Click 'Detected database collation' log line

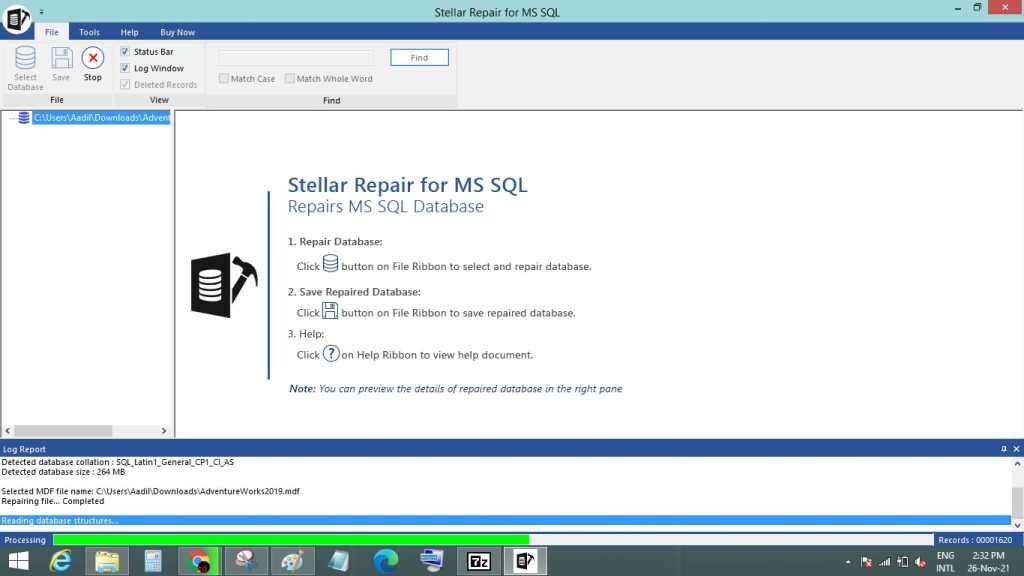(118, 462)
